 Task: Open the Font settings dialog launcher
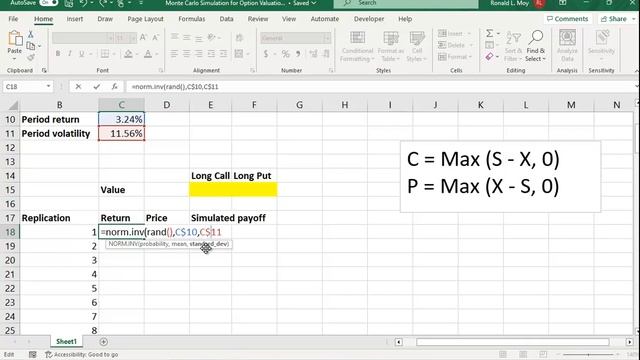(161, 70)
